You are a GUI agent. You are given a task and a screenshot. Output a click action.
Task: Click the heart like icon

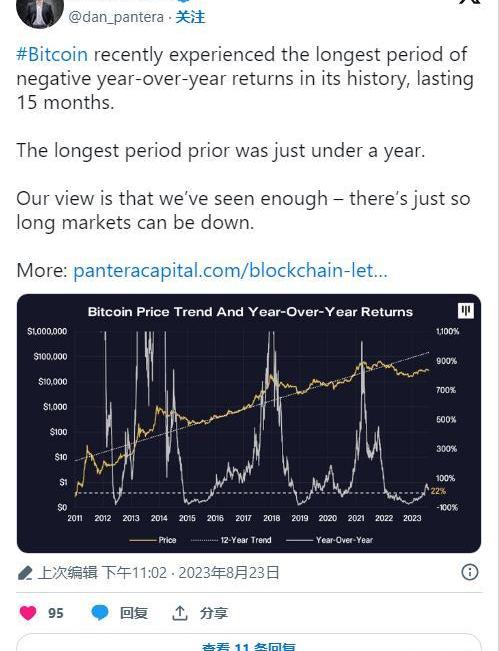click(28, 613)
